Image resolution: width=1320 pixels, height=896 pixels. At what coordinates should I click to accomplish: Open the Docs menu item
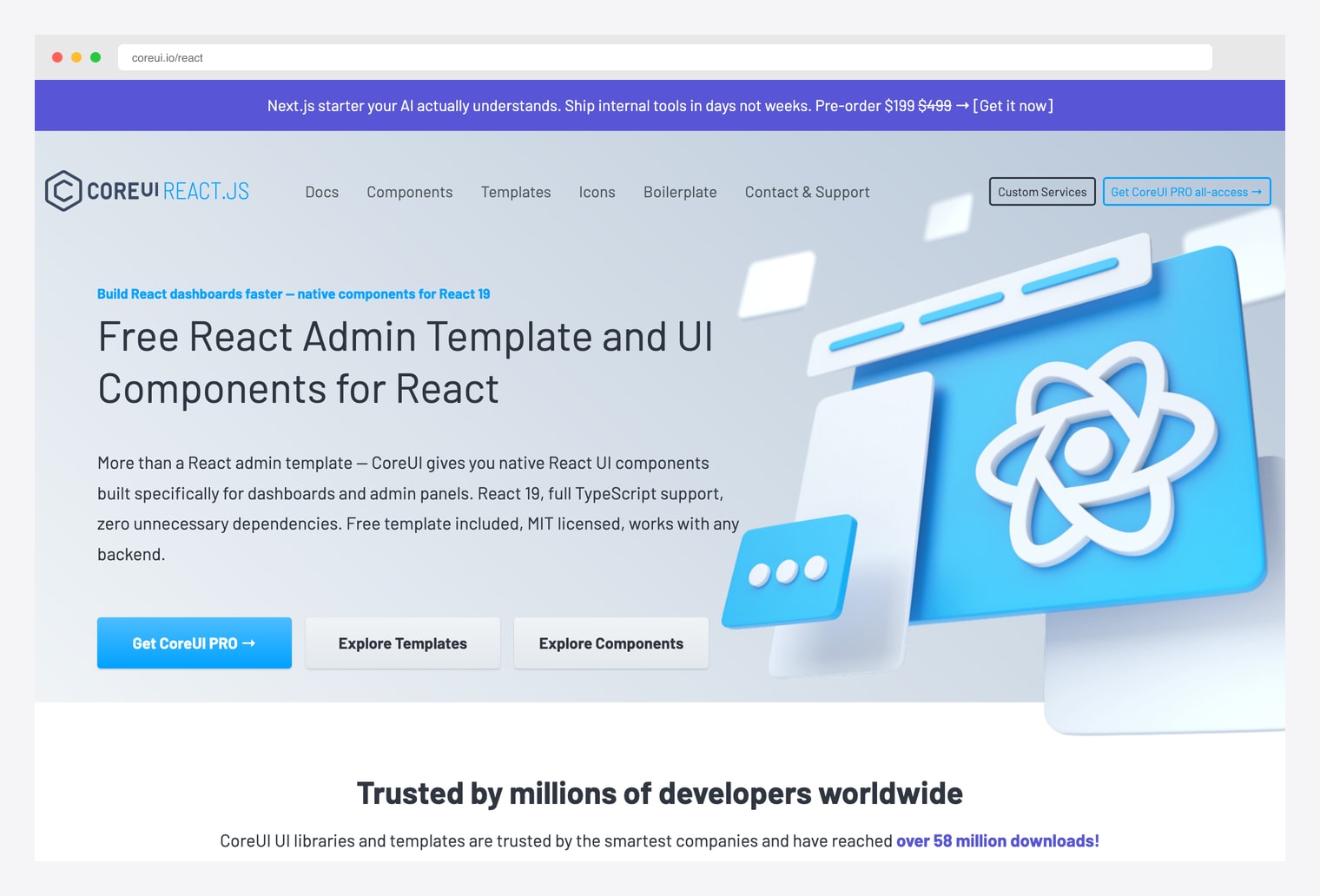pyautogui.click(x=322, y=192)
